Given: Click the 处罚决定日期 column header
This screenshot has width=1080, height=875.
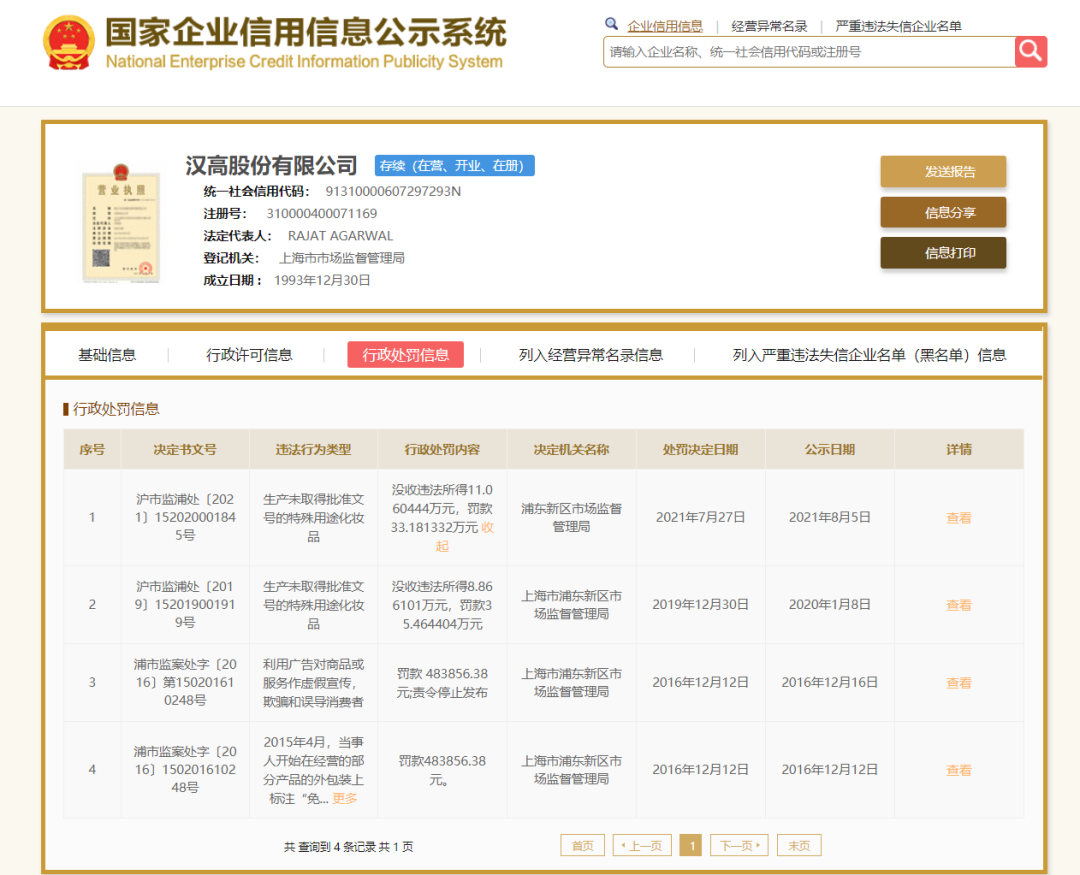Looking at the screenshot, I should pos(700,450).
